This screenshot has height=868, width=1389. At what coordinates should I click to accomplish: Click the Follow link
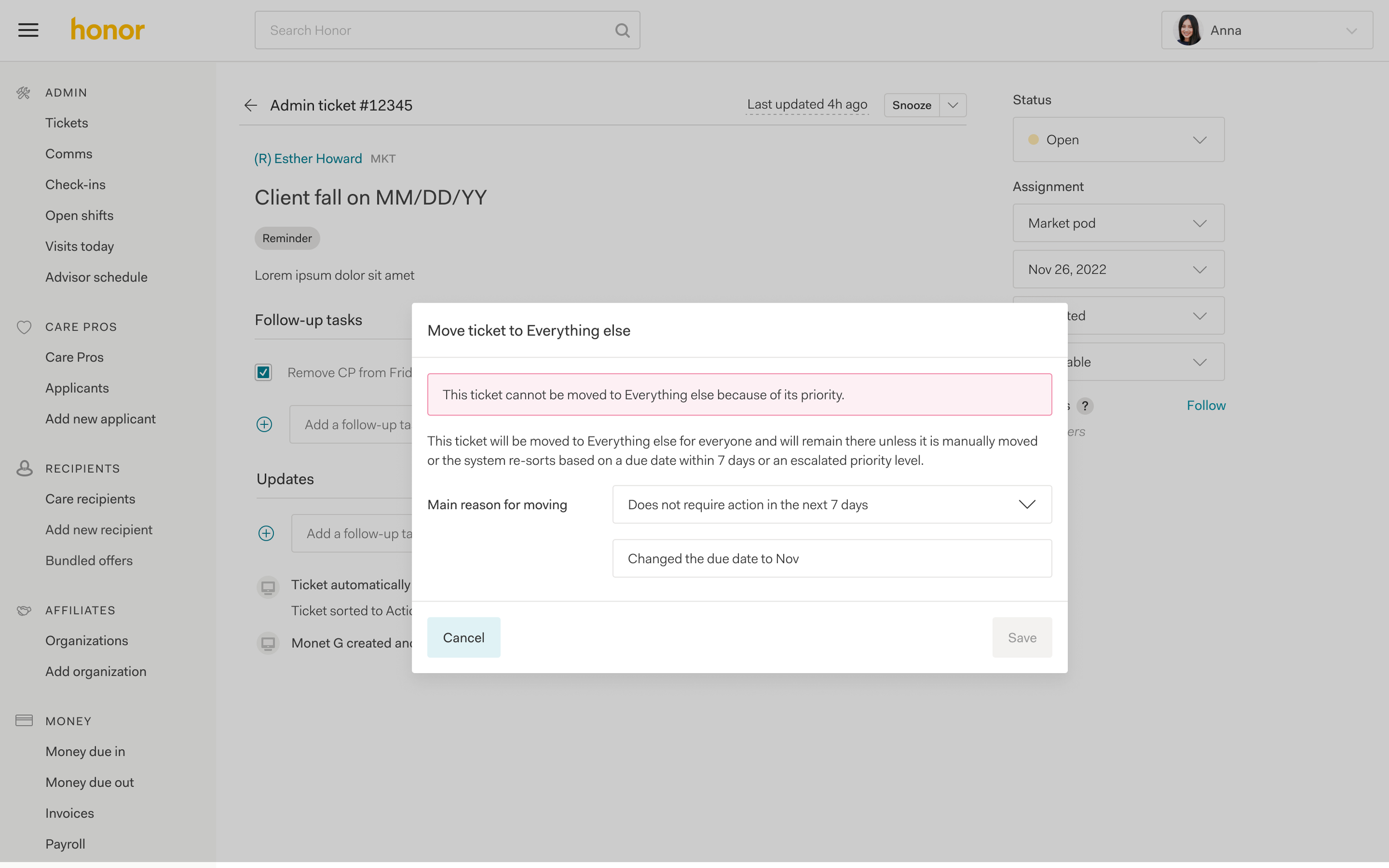click(1206, 405)
